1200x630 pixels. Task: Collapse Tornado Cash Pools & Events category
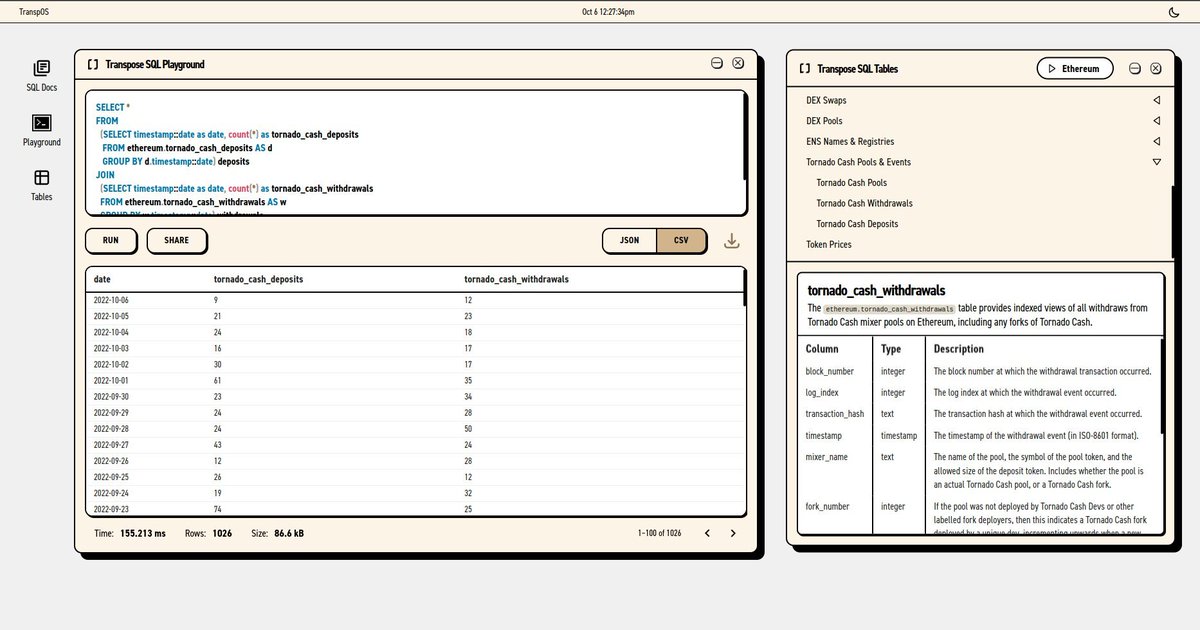tap(1156, 162)
